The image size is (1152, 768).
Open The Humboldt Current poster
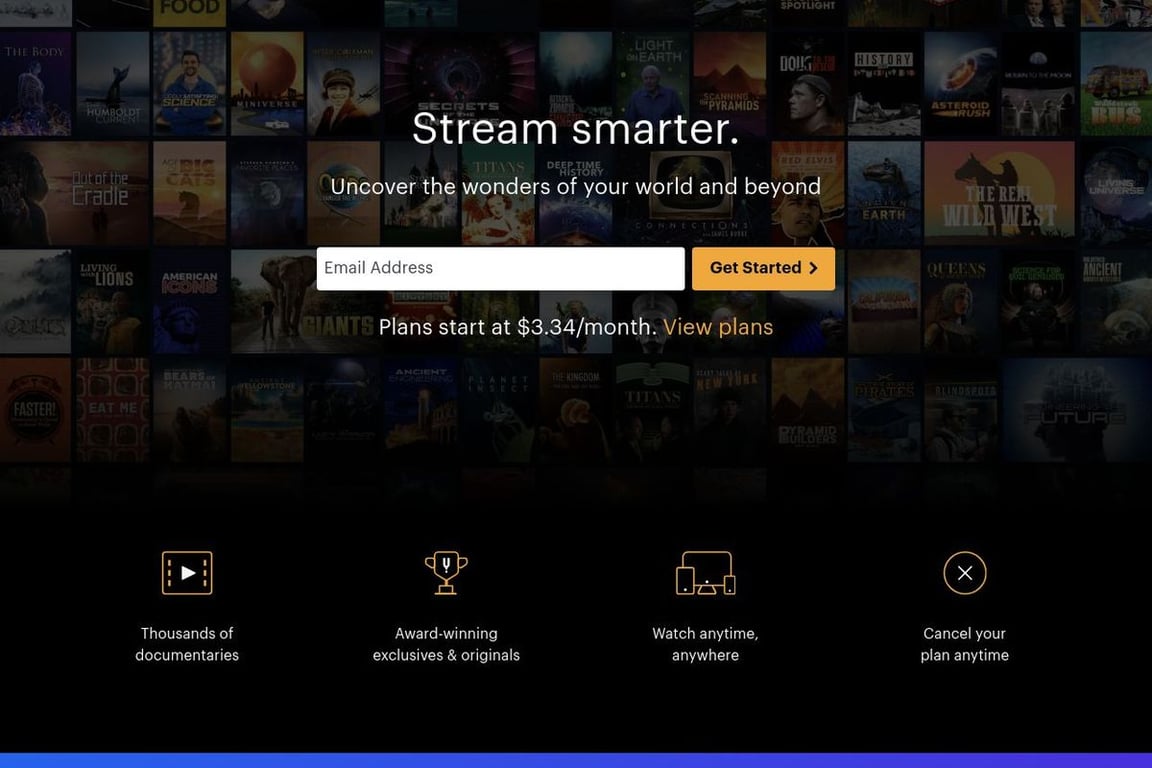click(x=112, y=84)
